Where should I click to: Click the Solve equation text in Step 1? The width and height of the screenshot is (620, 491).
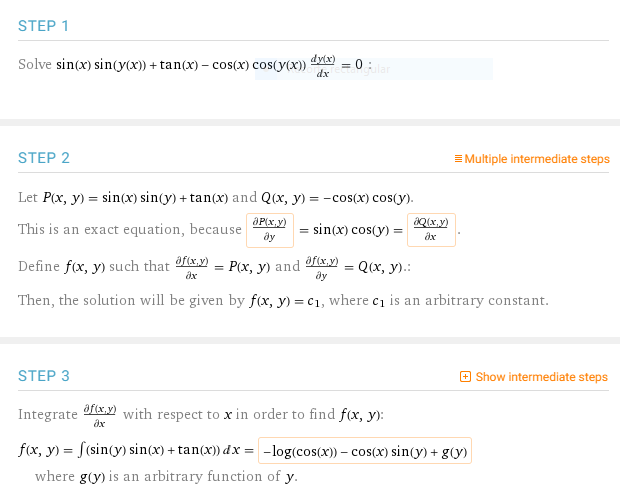tap(195, 65)
